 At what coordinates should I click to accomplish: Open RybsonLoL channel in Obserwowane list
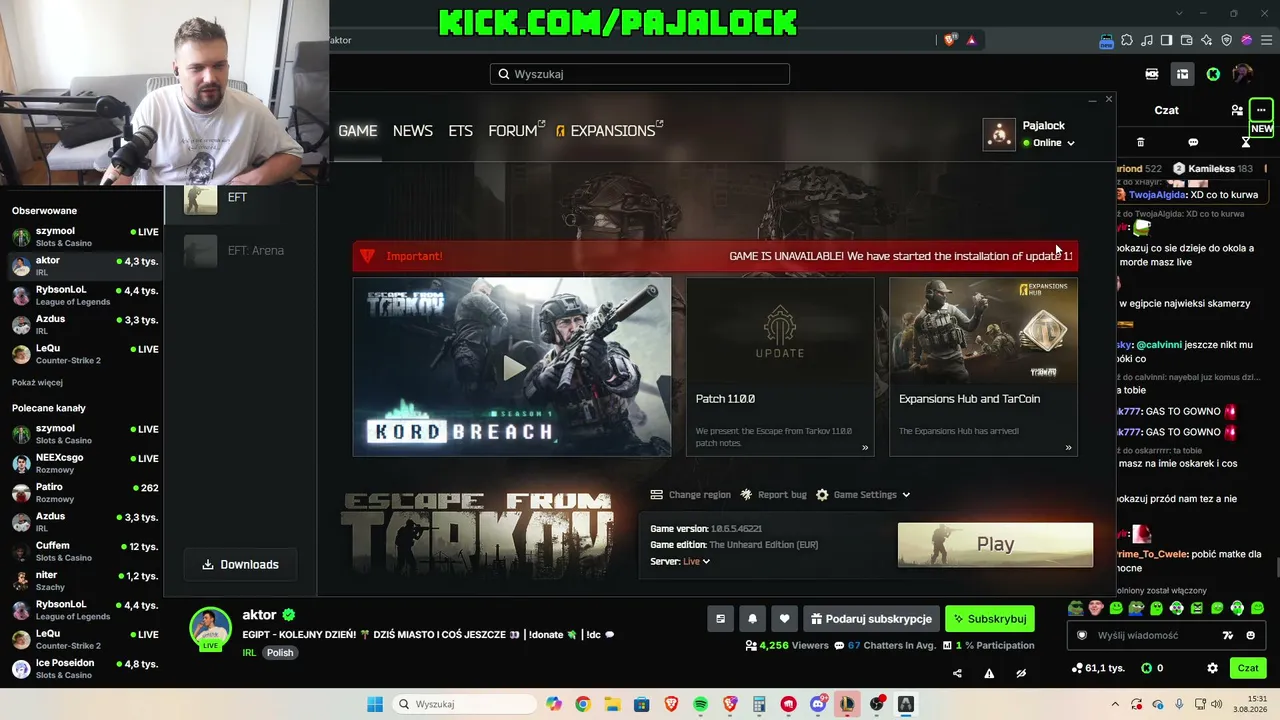point(85,295)
